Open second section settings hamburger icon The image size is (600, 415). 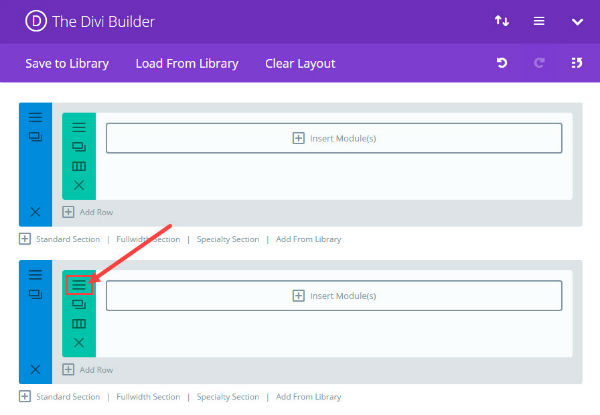pyautogui.click(x=35, y=275)
